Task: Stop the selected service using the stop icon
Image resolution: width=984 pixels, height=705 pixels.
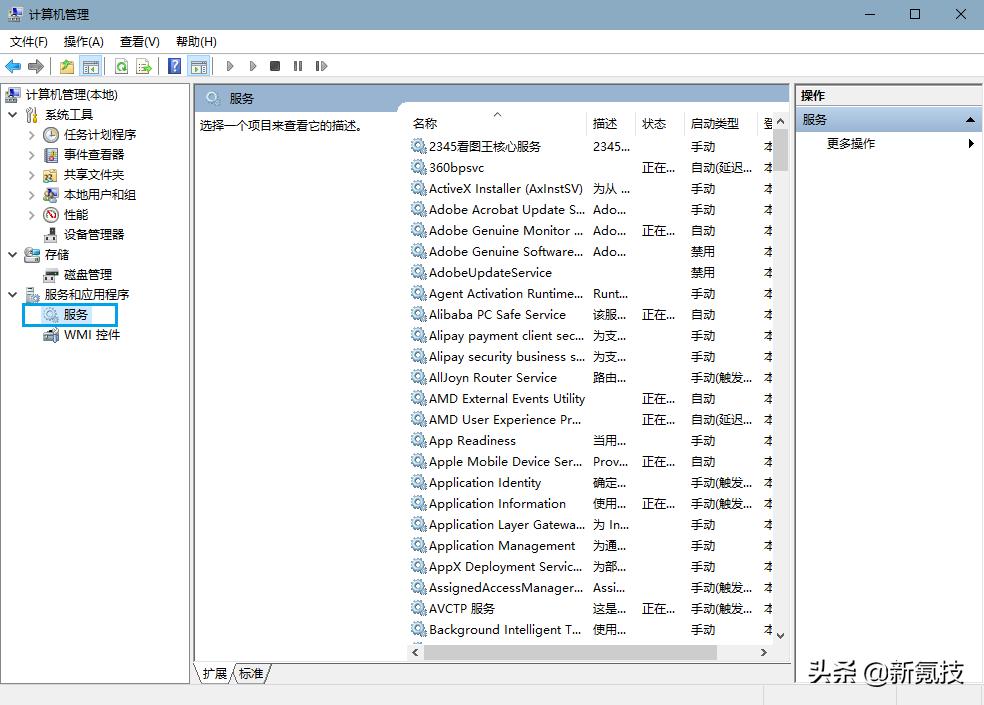Action: (x=275, y=66)
